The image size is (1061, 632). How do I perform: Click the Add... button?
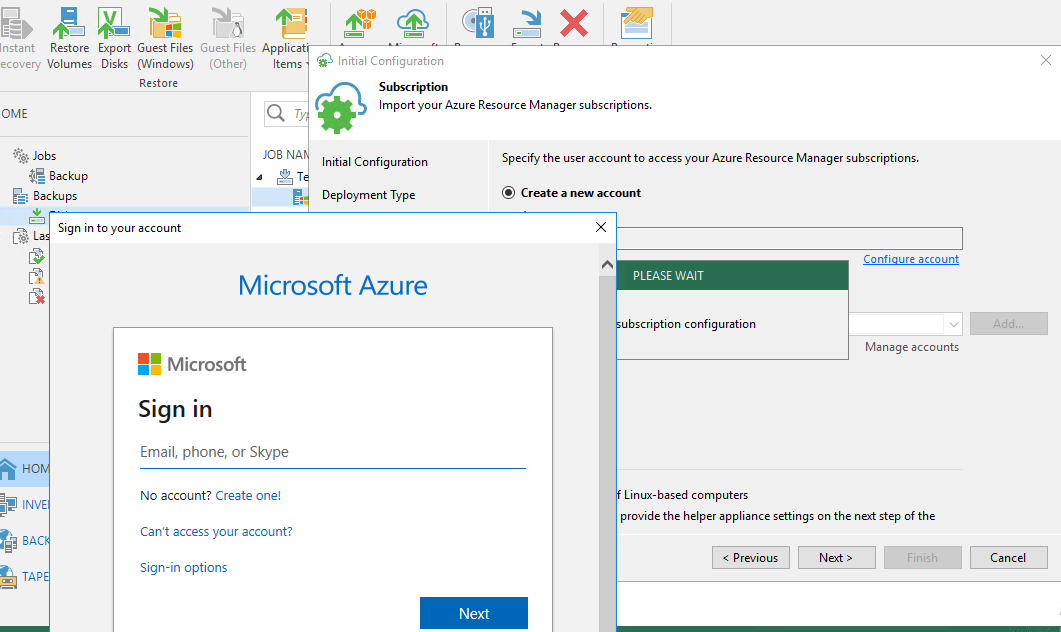pyautogui.click(x=1008, y=323)
